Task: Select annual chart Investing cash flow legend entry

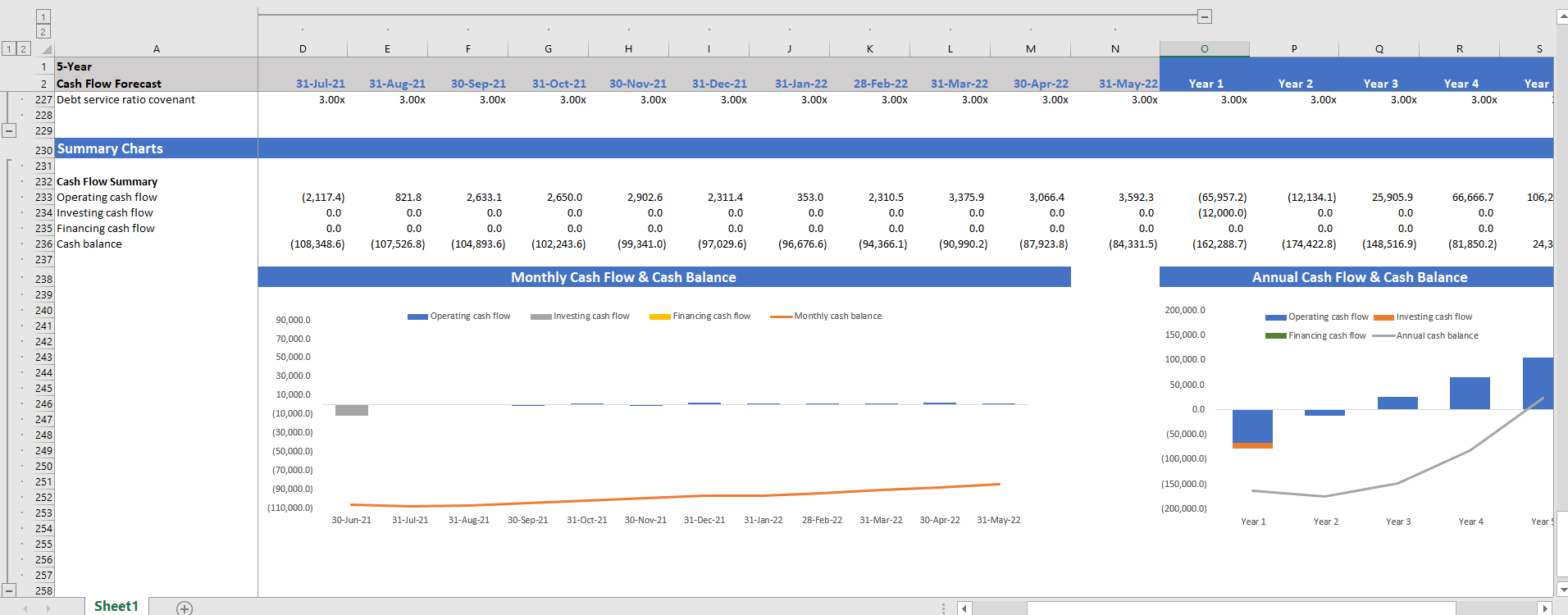Action: click(1423, 317)
